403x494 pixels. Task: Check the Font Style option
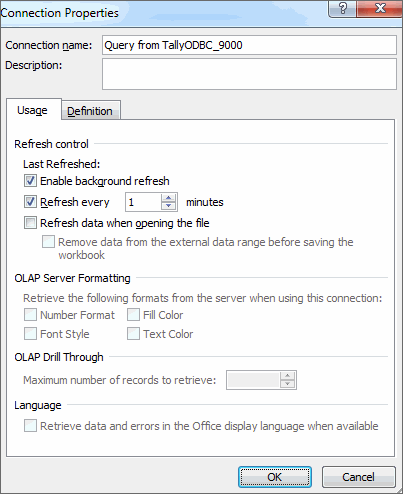pyautogui.click(x=30, y=334)
